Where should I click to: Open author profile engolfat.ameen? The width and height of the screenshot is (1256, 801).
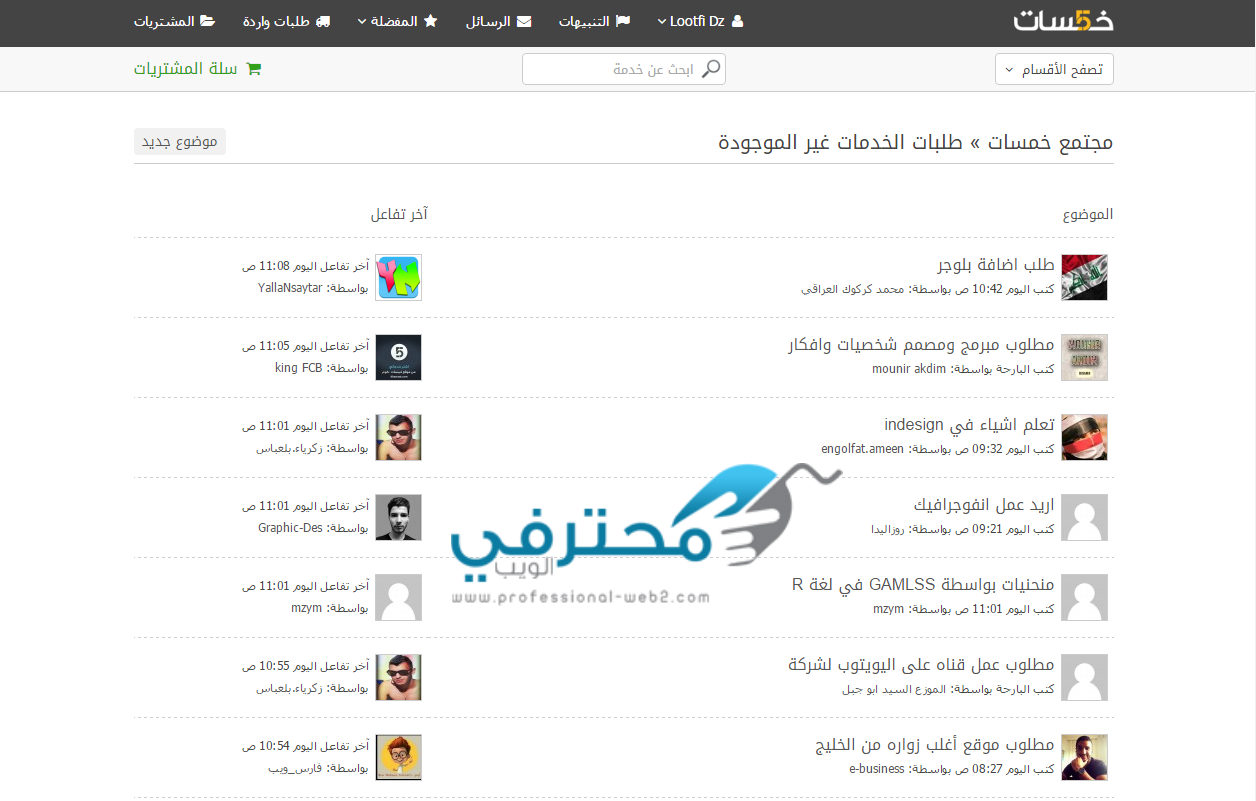(x=862, y=449)
